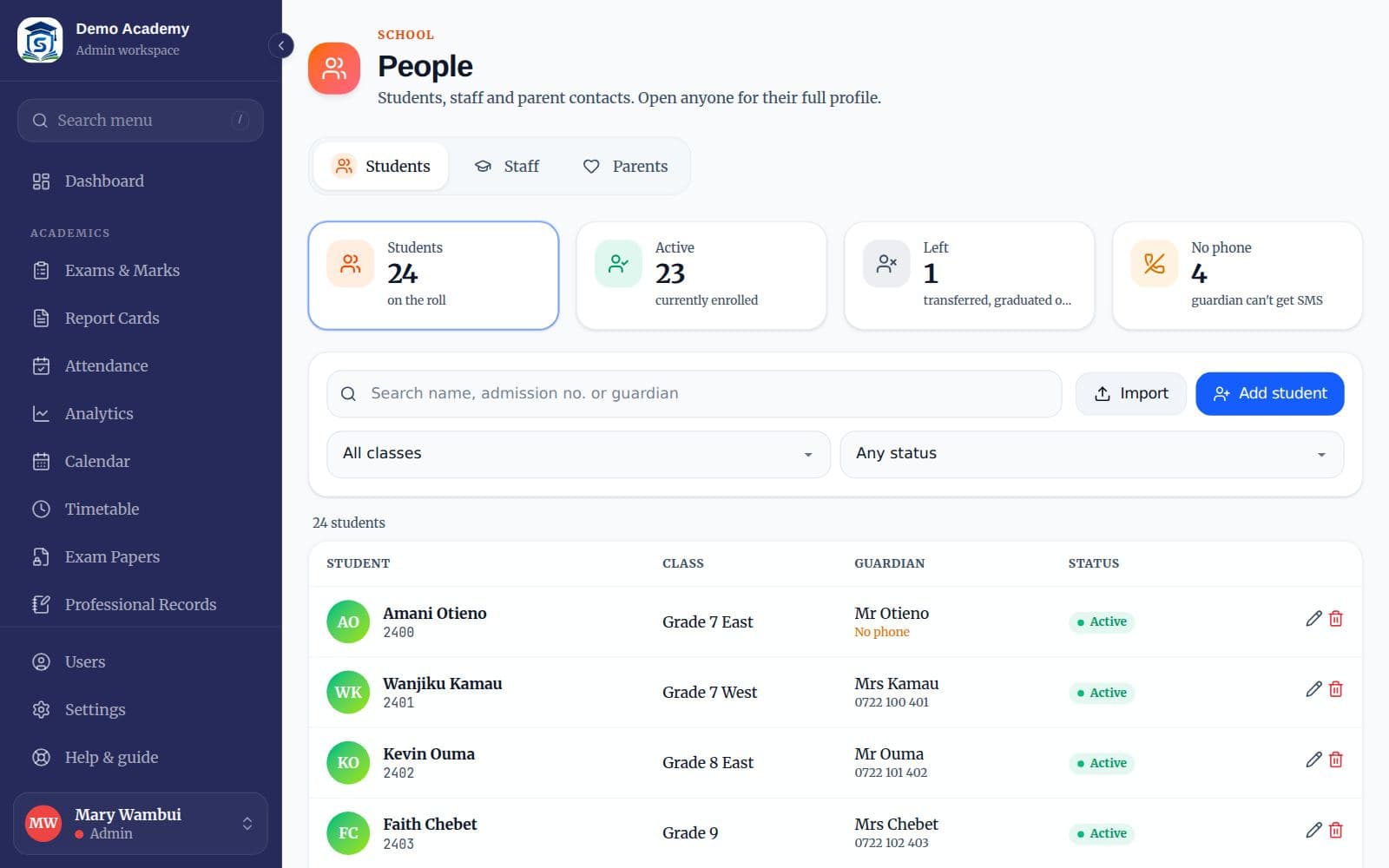Viewport: 1389px width, 868px height.
Task: Focus the student search name field
Action: 694,394
